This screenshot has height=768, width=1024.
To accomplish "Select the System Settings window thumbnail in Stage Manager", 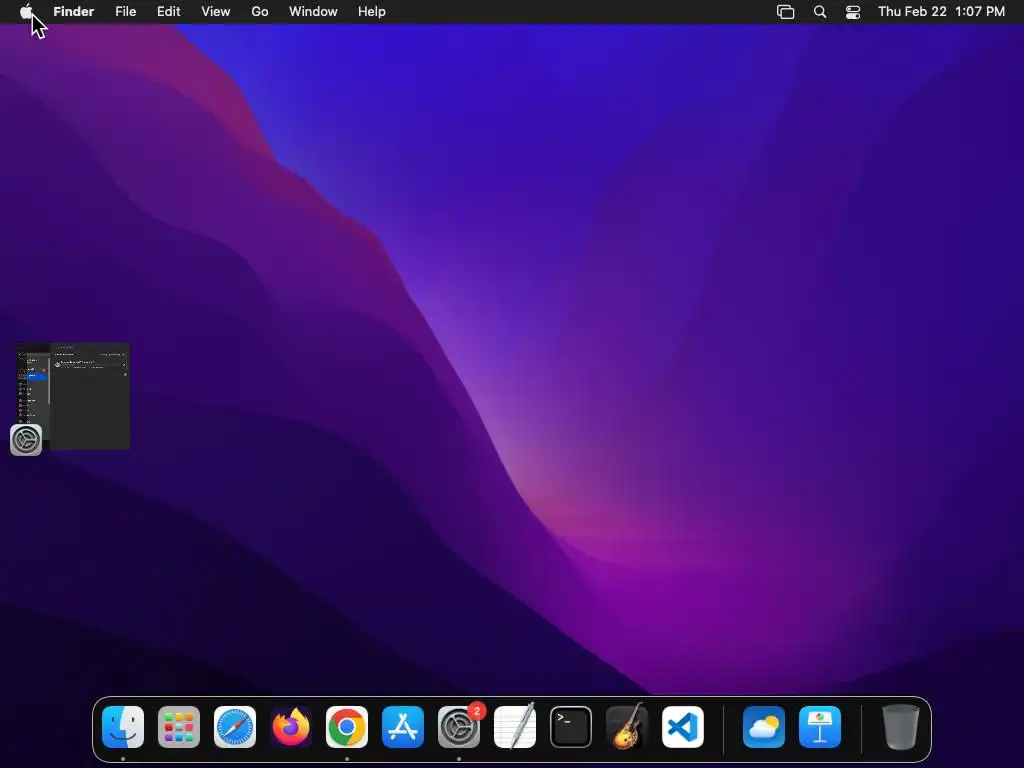I will (72, 396).
